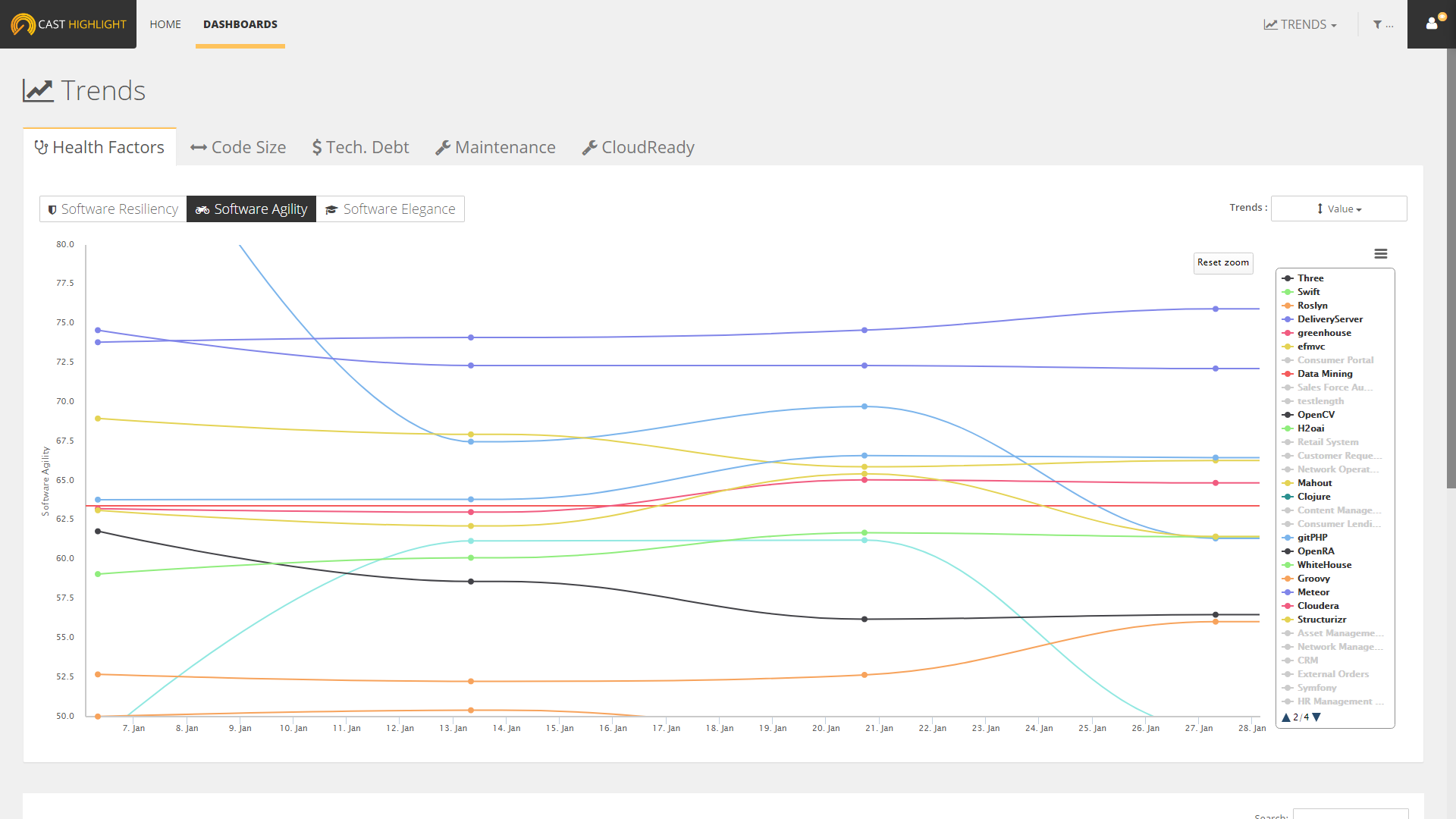Hide gitPHP series in legend

[1305, 538]
